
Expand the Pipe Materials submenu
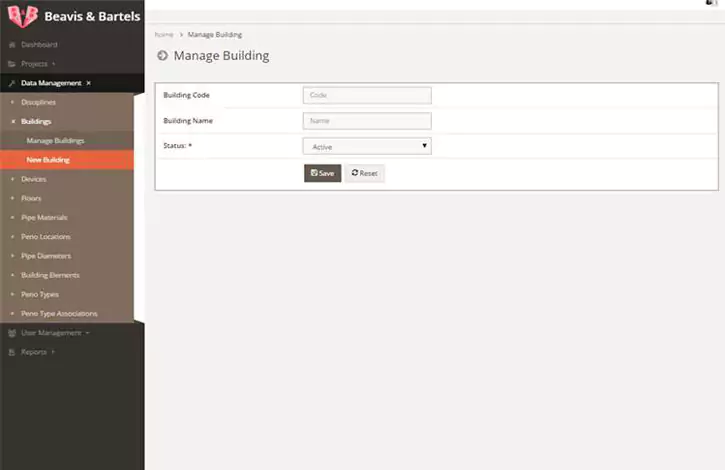tap(44, 217)
